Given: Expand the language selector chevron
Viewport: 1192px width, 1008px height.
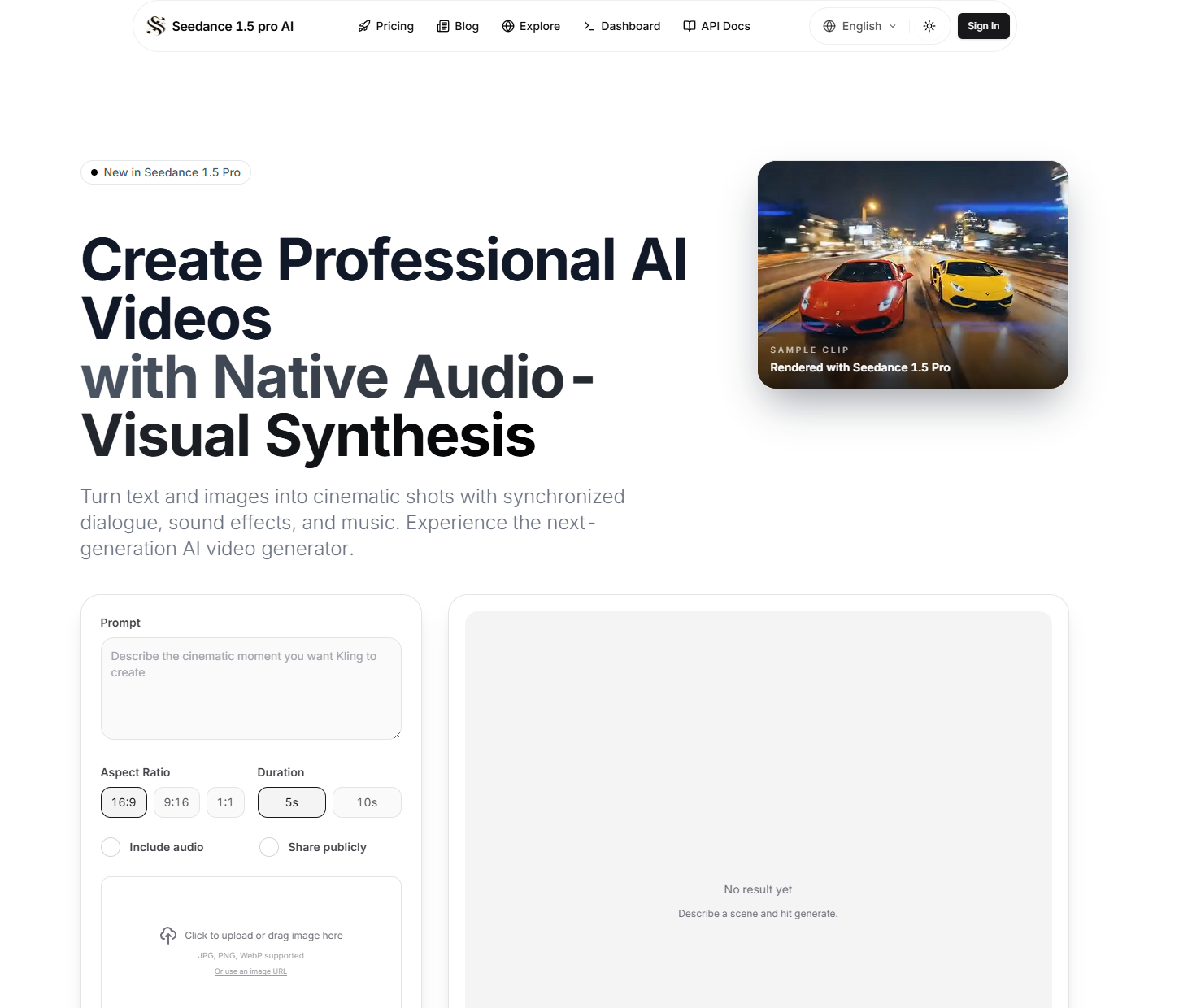Looking at the screenshot, I should tap(893, 25).
